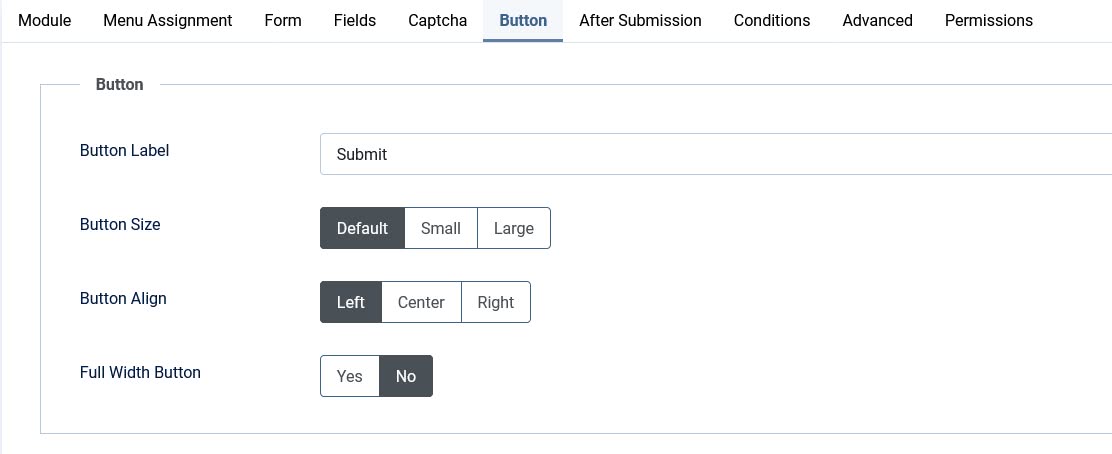Switch to the Conditions tab
This screenshot has width=1112, height=454.
(772, 20)
